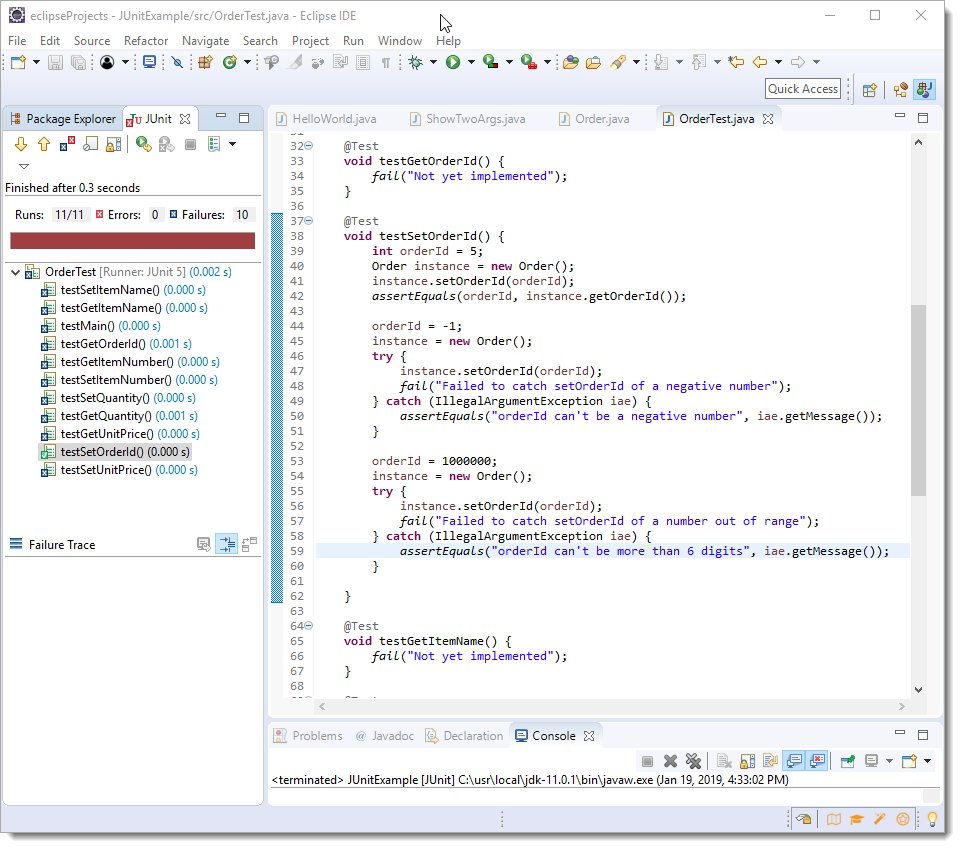Screen dimensions: 960x848
Task: Switch to the Order.java editor tab
Action: click(594, 119)
